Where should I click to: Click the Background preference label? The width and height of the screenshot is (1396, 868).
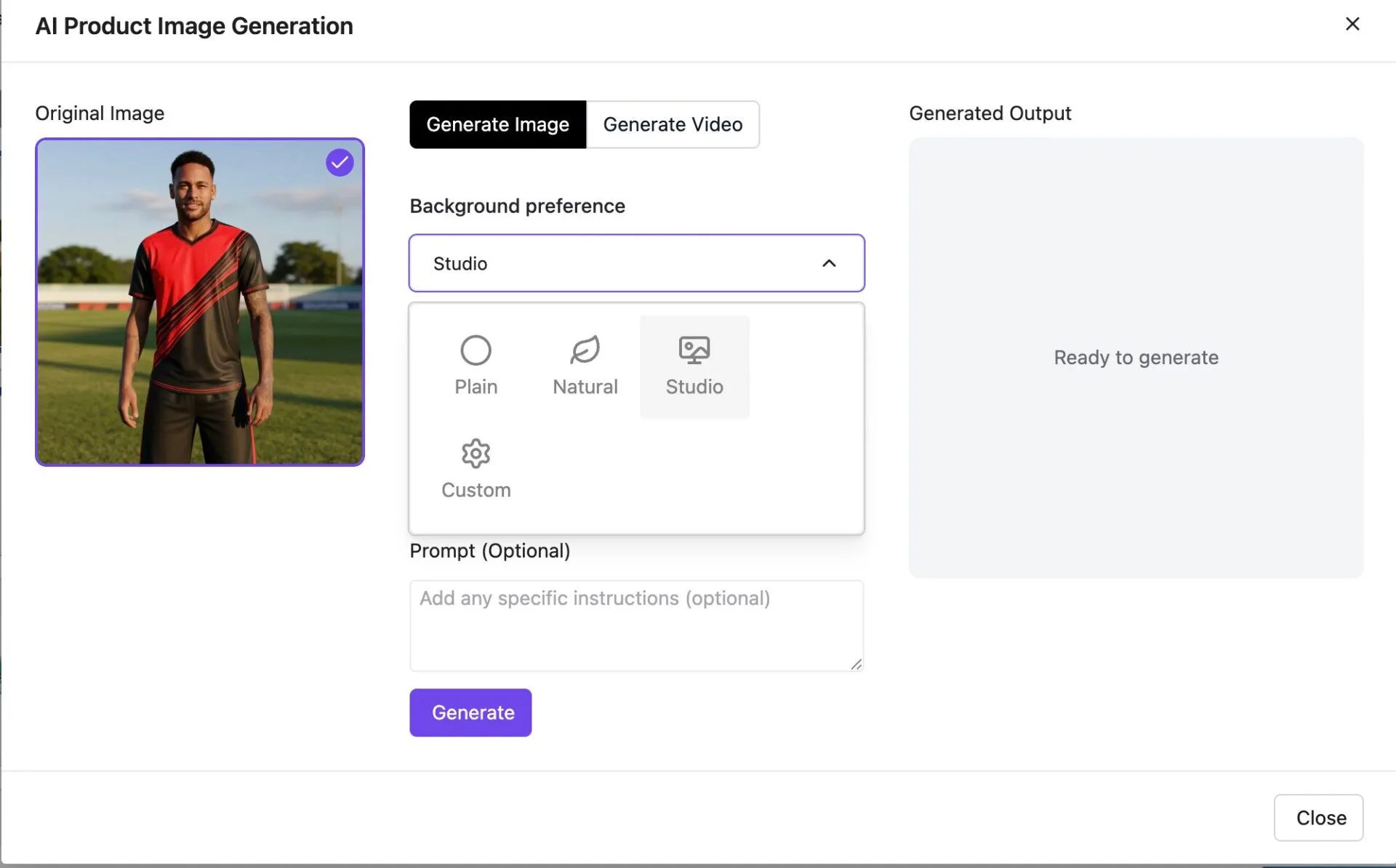click(x=518, y=206)
